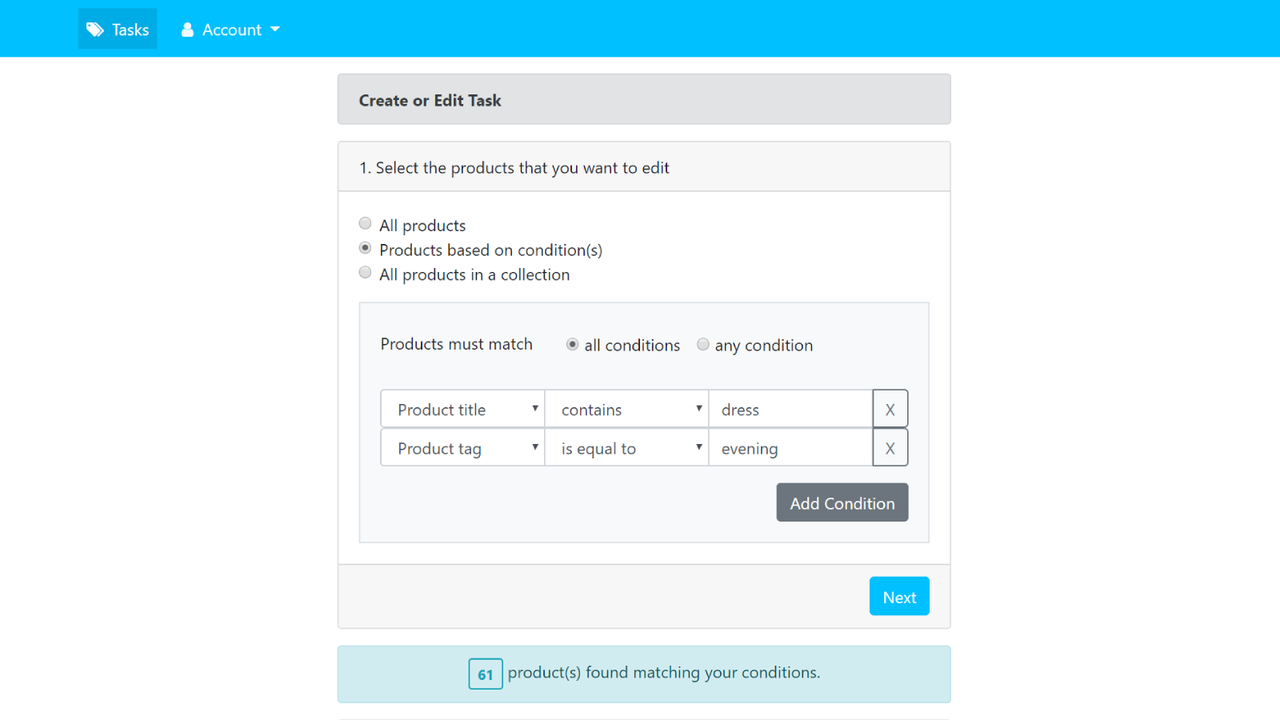Screen dimensions: 1280x720
Task: Click the tag icon on the Tasks button
Action: (x=94, y=29)
